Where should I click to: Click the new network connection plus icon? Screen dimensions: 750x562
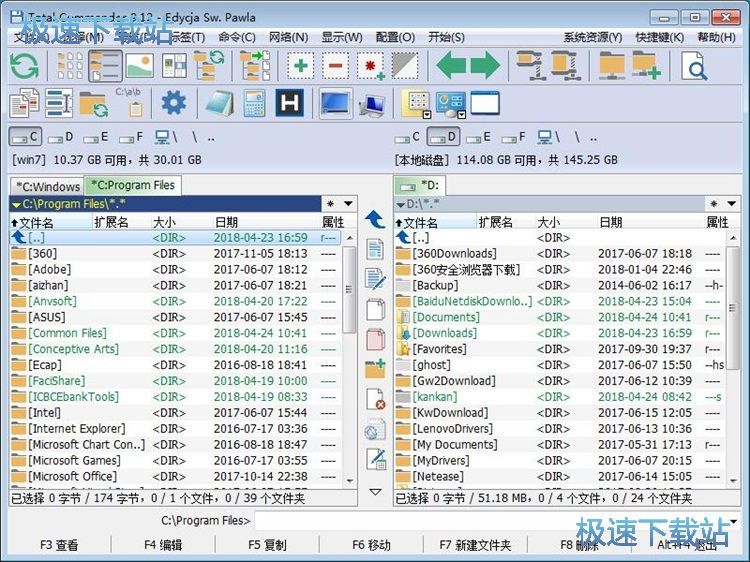(x=646, y=66)
